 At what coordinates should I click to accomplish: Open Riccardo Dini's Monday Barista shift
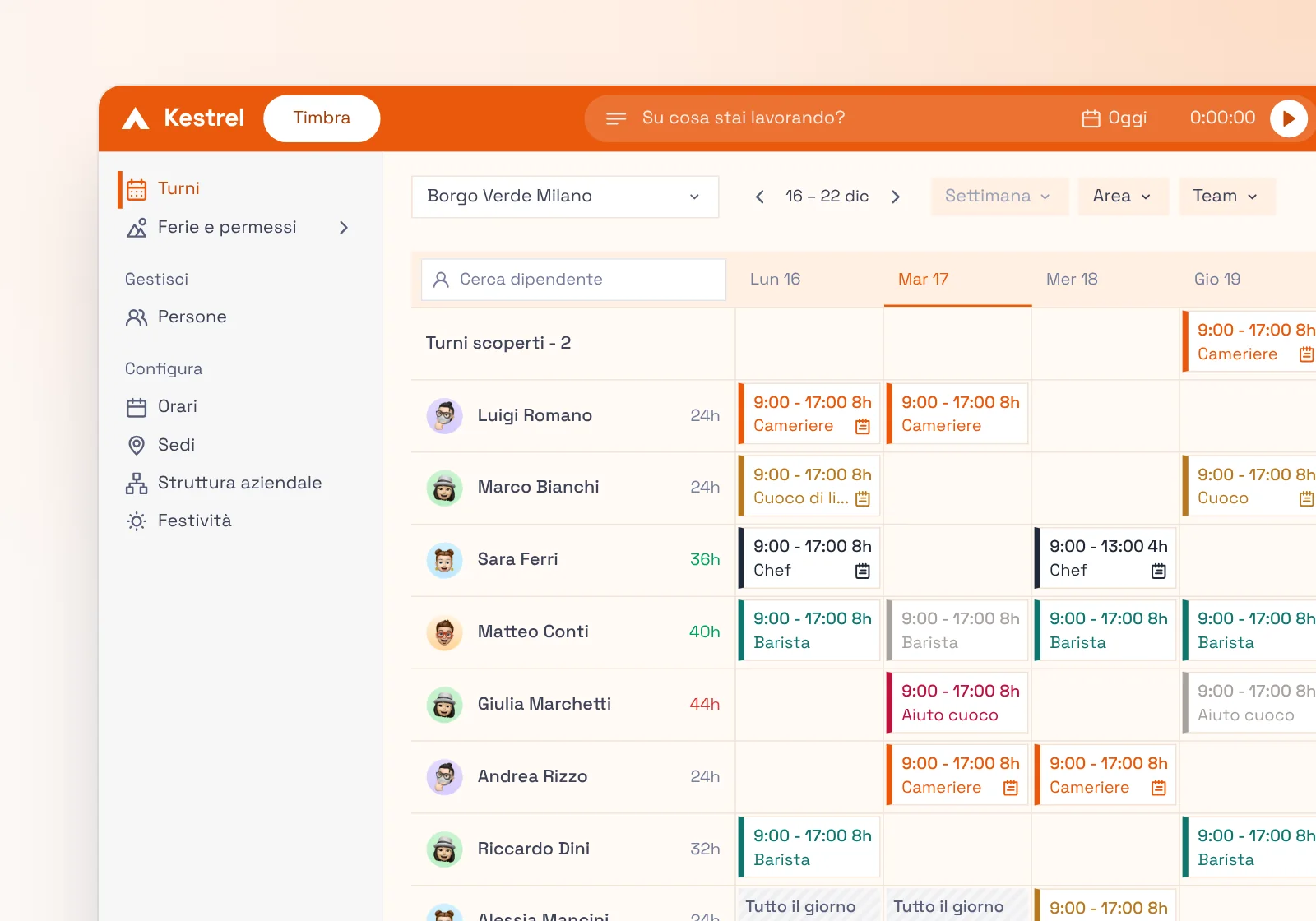[809, 848]
